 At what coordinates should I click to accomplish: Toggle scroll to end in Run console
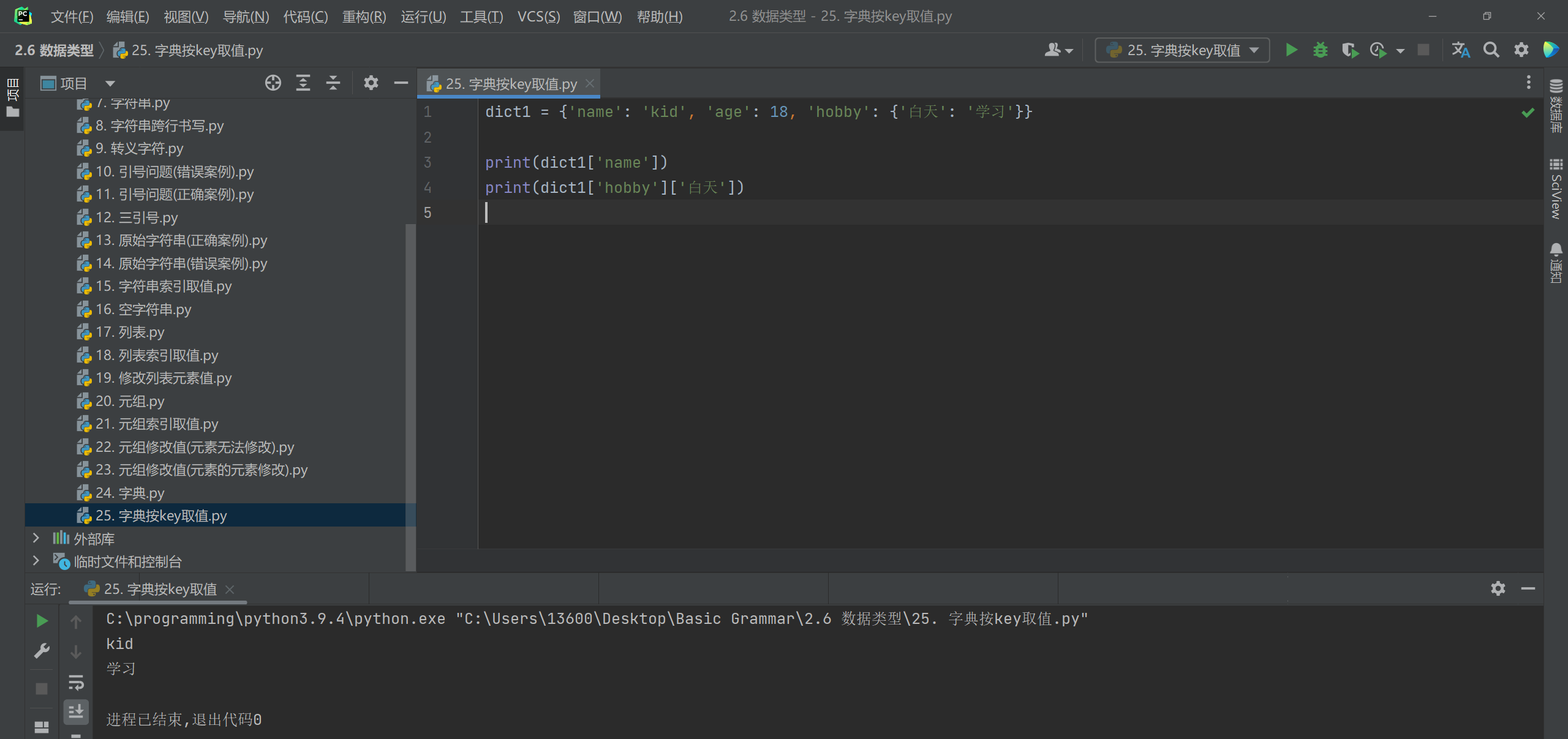(x=76, y=711)
